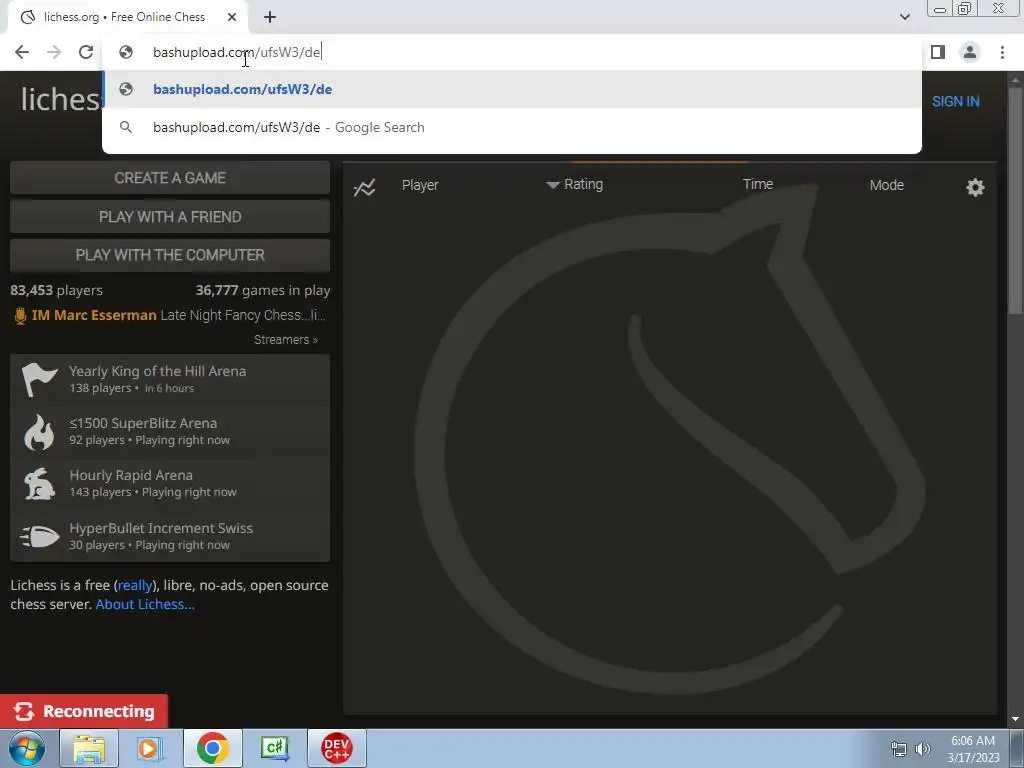Click the globe icon in the address bar
This screenshot has height=768, width=1024.
[126, 52]
